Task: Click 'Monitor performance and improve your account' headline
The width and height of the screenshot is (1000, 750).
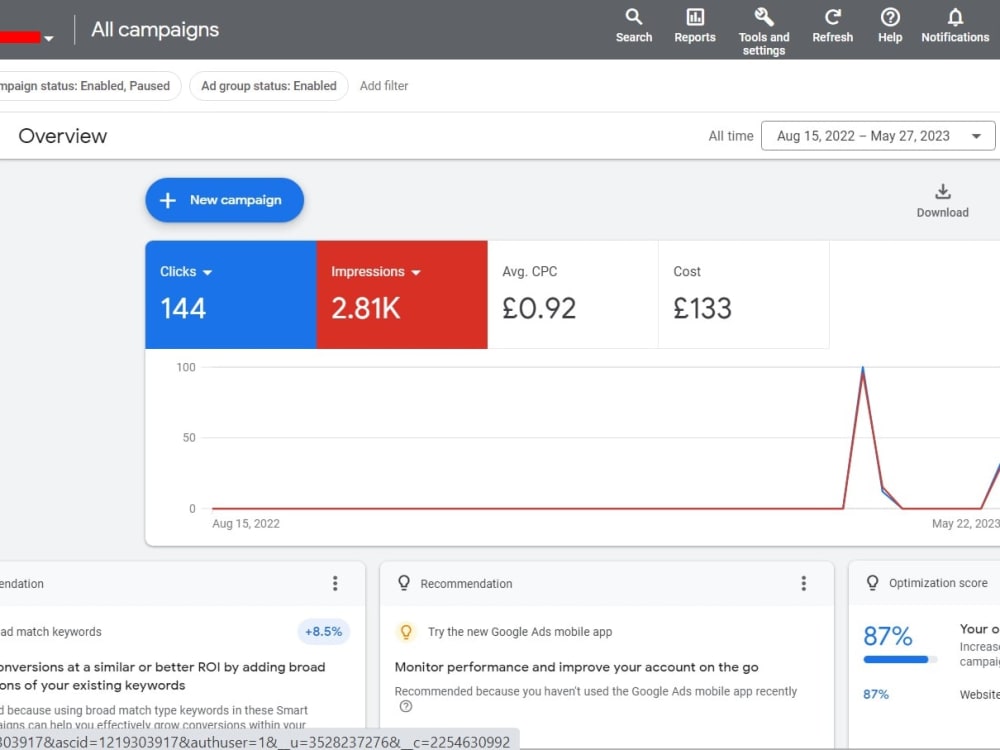Action: [576, 666]
